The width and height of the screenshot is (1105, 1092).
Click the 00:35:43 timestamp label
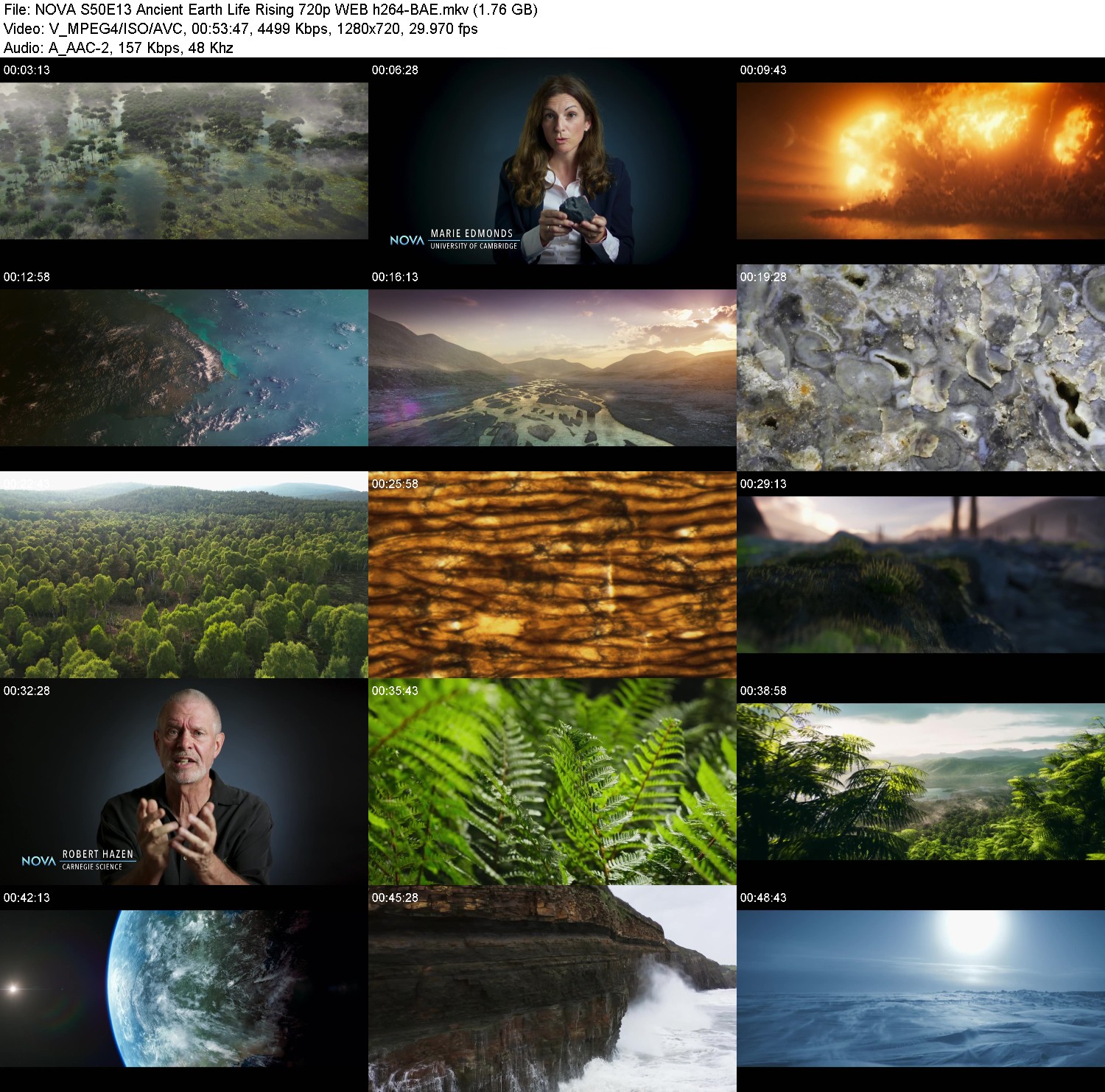(395, 691)
